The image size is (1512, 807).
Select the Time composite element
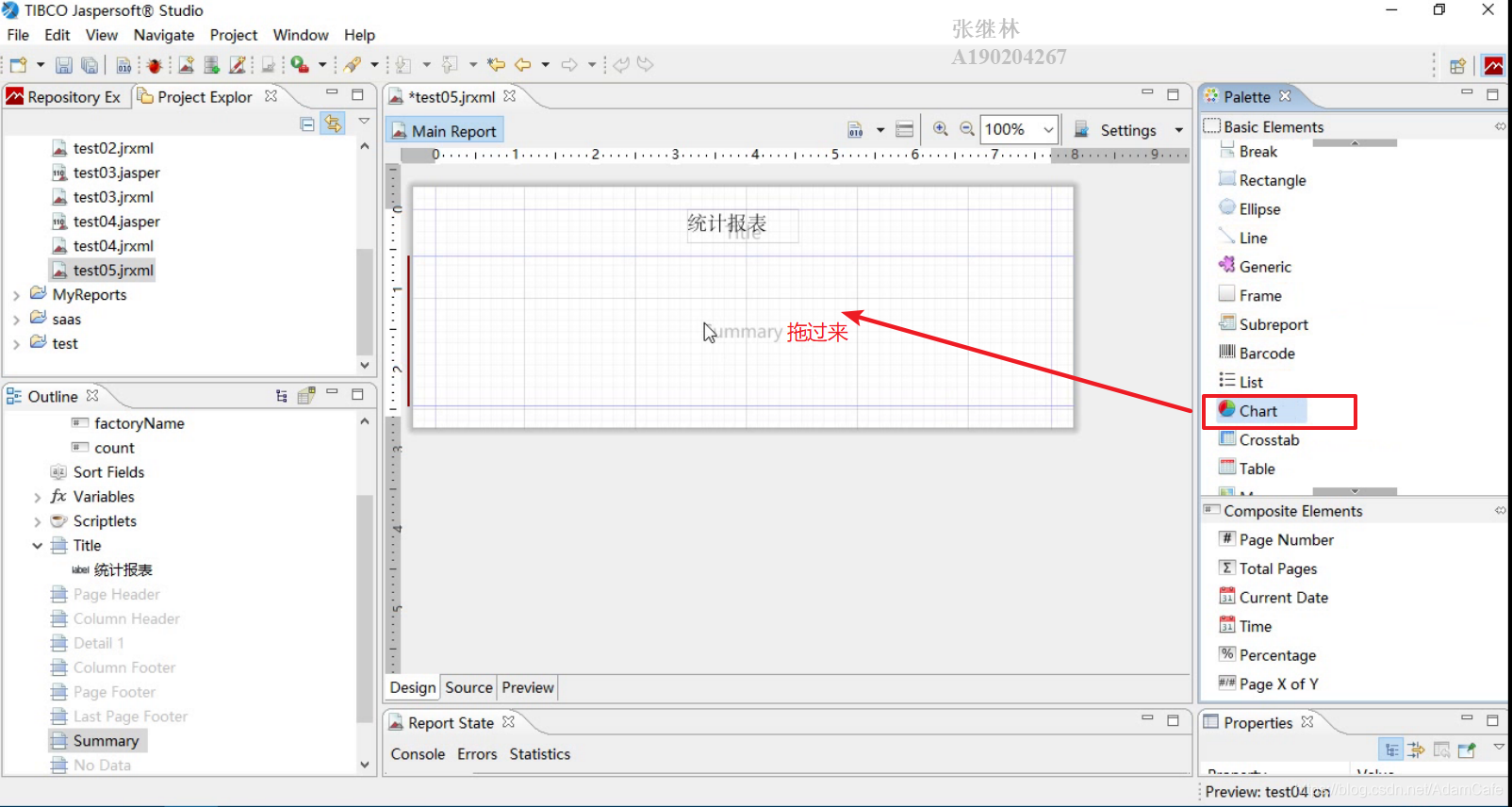1245,626
